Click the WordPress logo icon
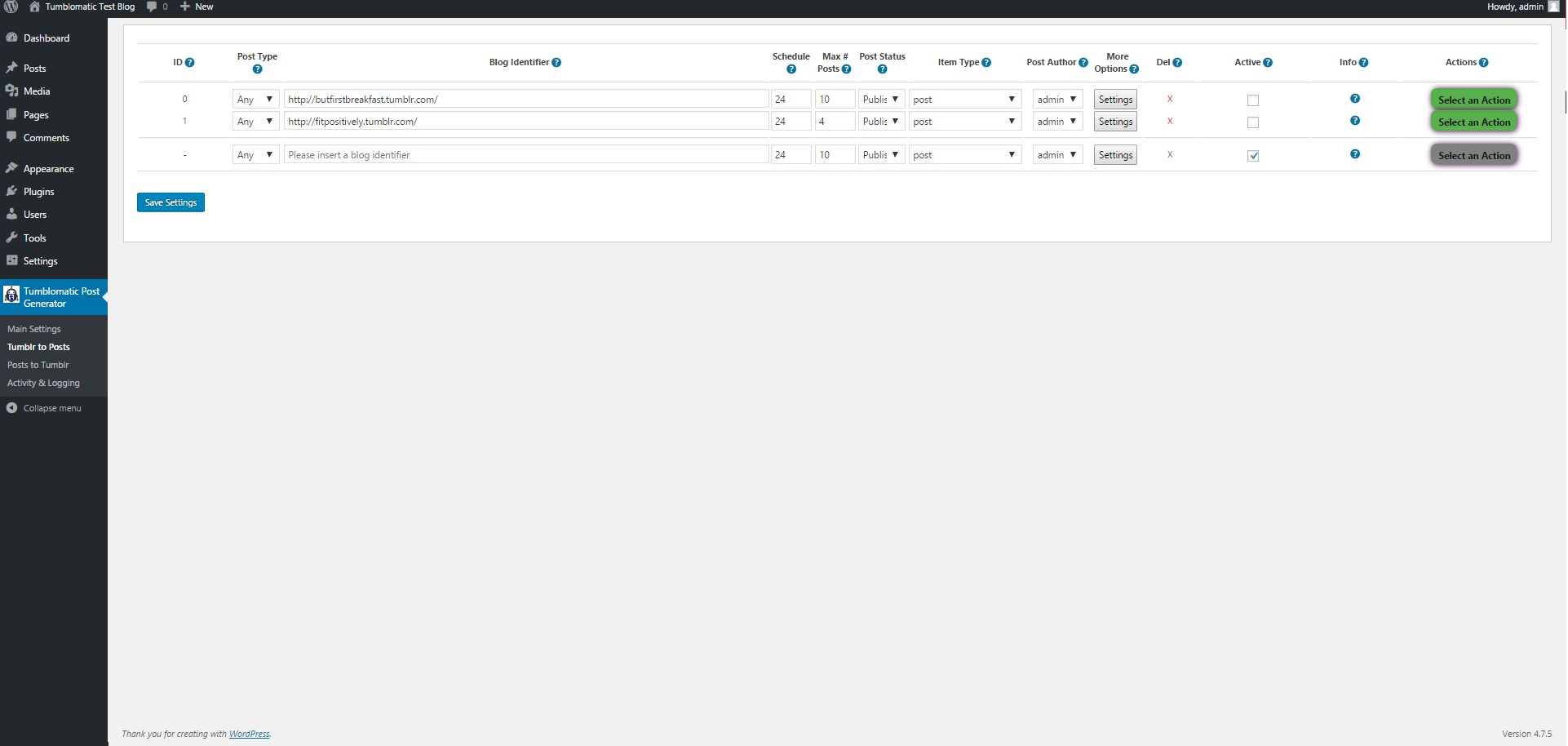The image size is (1568, 746). coord(11,7)
